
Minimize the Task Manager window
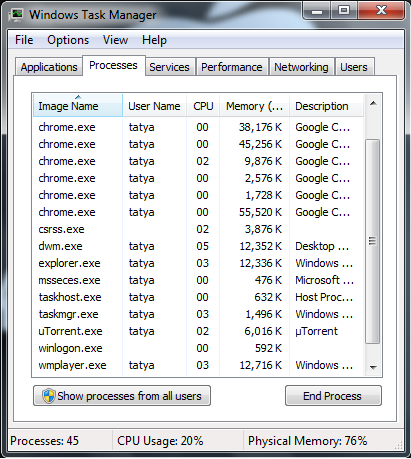pyautogui.click(x=317, y=11)
